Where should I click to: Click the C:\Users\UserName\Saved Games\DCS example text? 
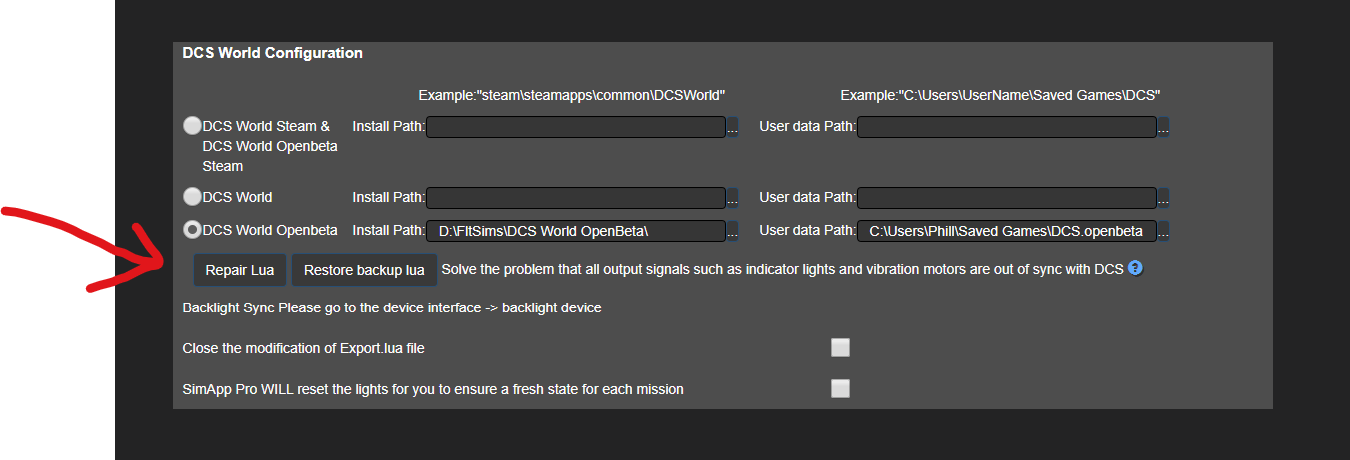pyautogui.click(x=1000, y=95)
